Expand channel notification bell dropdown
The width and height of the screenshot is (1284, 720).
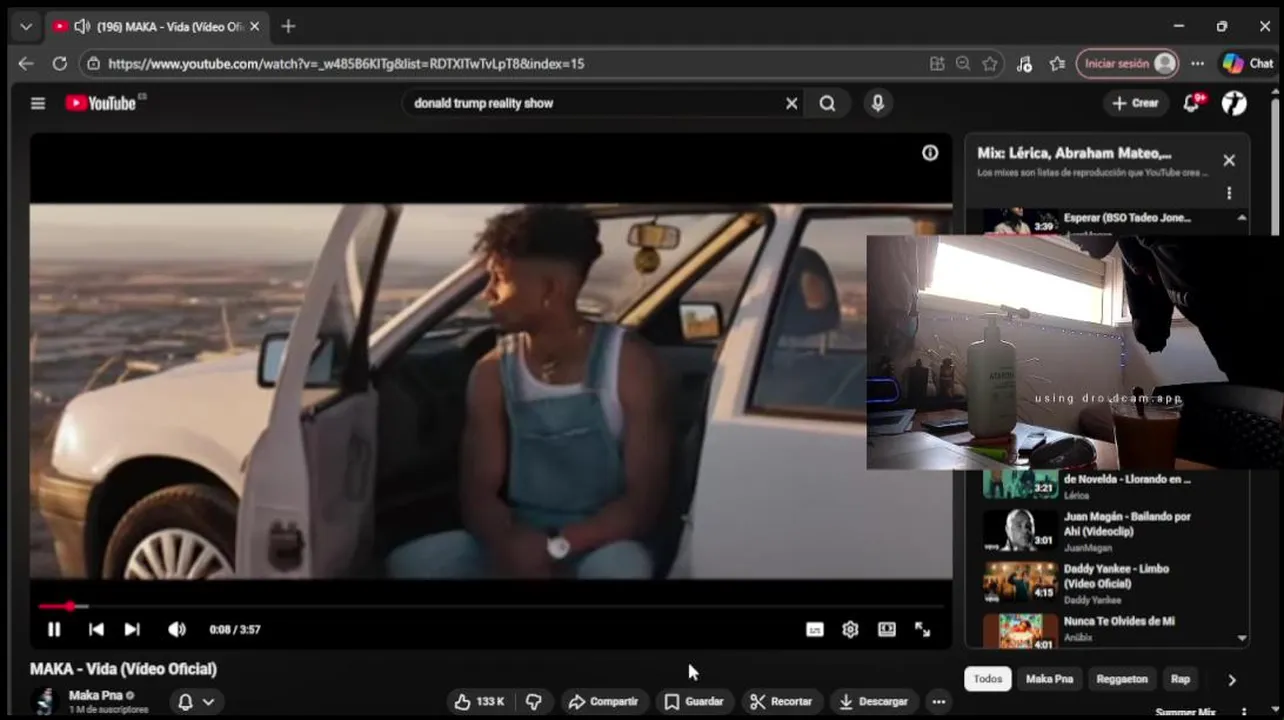pyautogui.click(x=196, y=702)
